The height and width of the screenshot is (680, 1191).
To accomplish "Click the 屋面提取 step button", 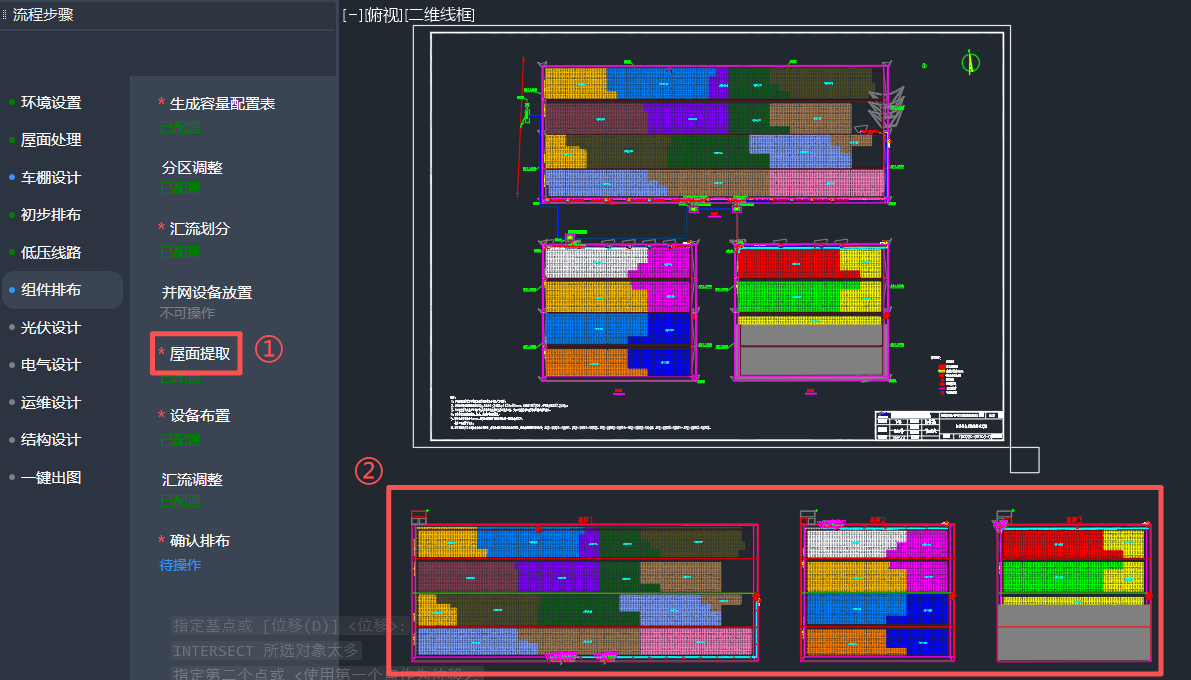I will 199,353.
